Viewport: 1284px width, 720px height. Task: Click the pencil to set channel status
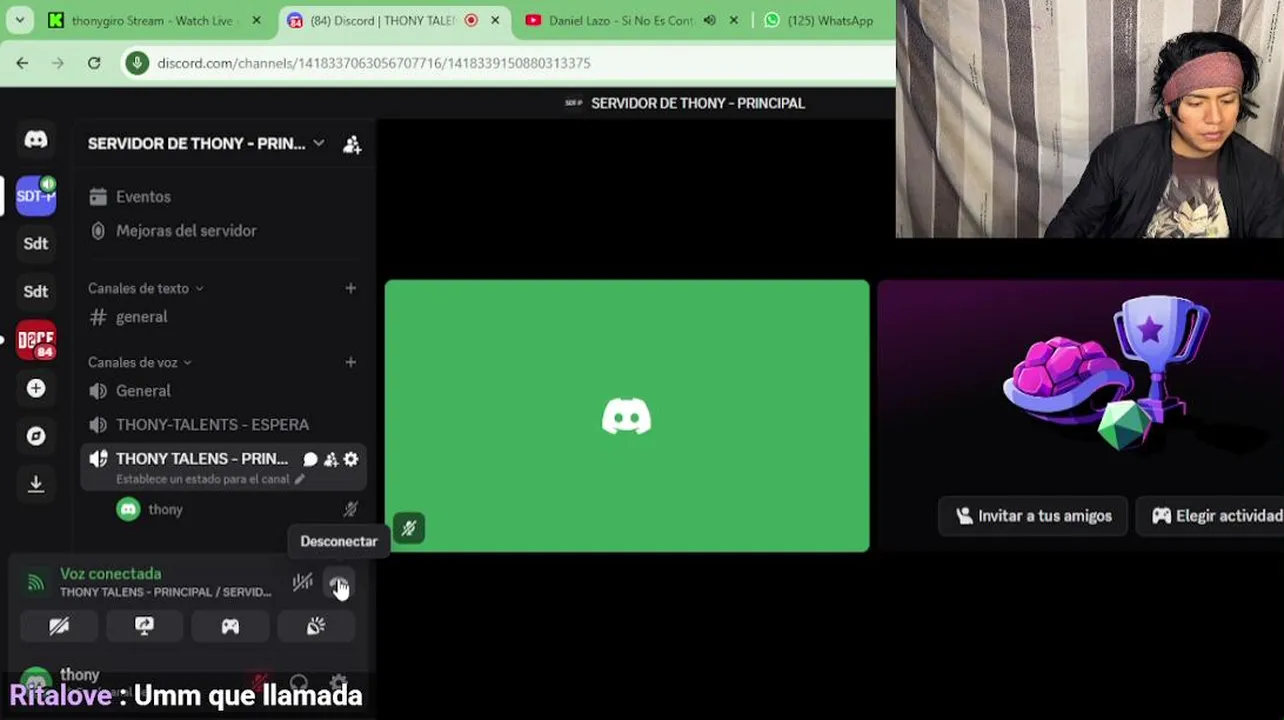click(x=299, y=479)
